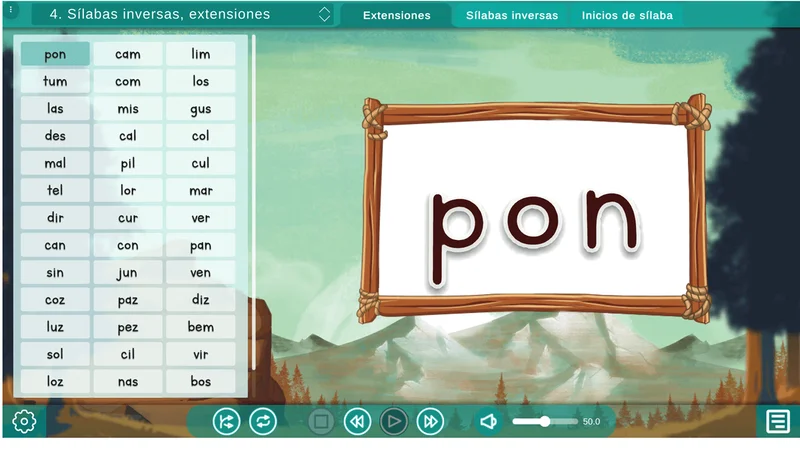
Task: Pick the syllable 'pil'
Action: click(128, 163)
